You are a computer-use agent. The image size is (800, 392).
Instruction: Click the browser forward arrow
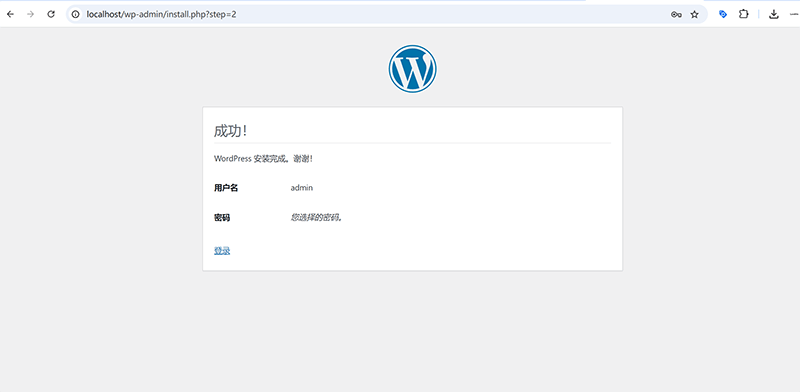coord(31,14)
